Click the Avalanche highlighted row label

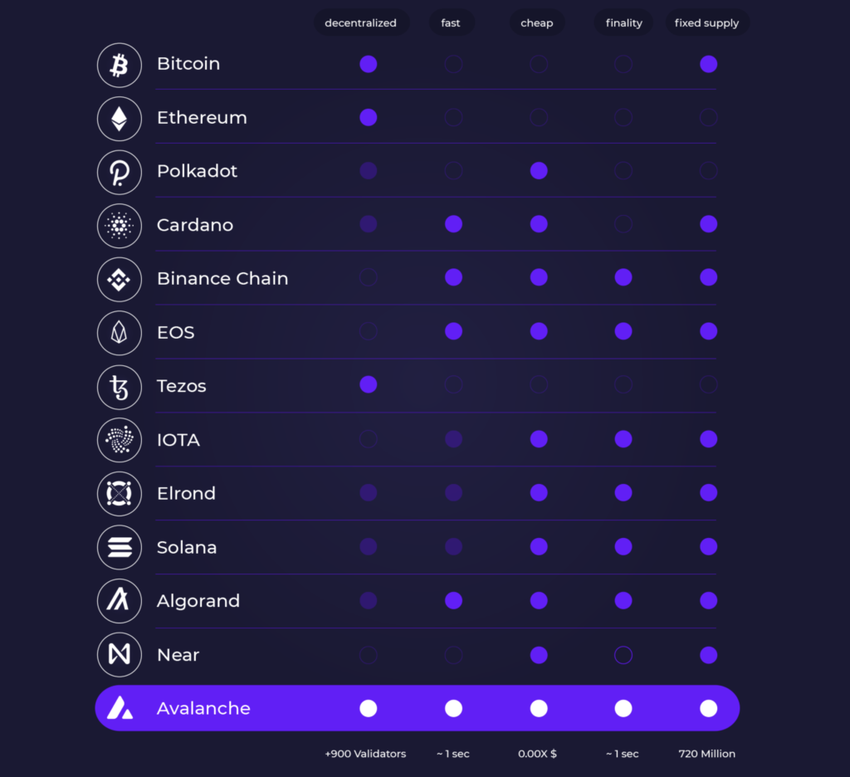[203, 708]
